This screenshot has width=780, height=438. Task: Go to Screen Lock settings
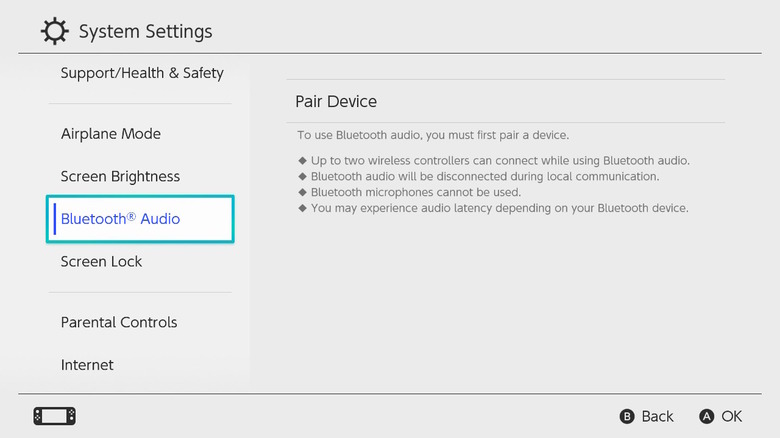[102, 261]
